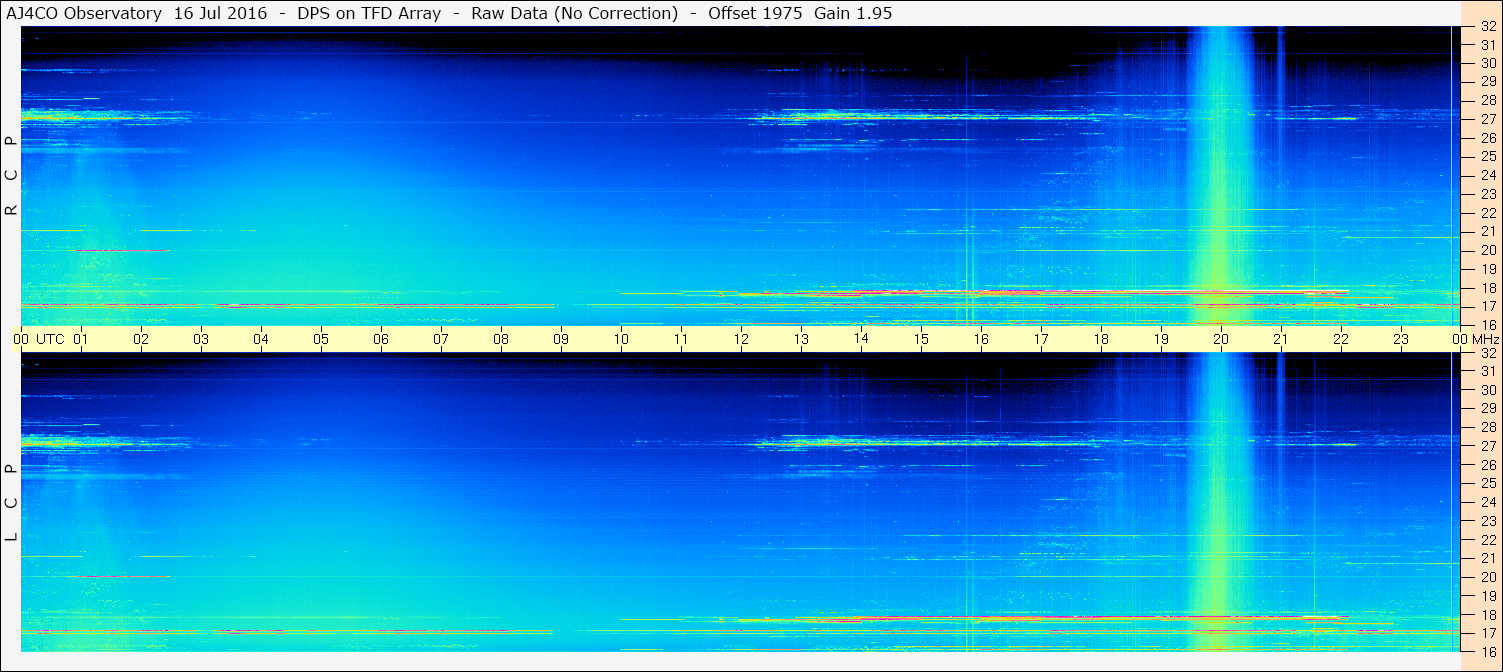Click the 15 hour tick label
Viewport: 1503px width, 672px height.
(921, 339)
